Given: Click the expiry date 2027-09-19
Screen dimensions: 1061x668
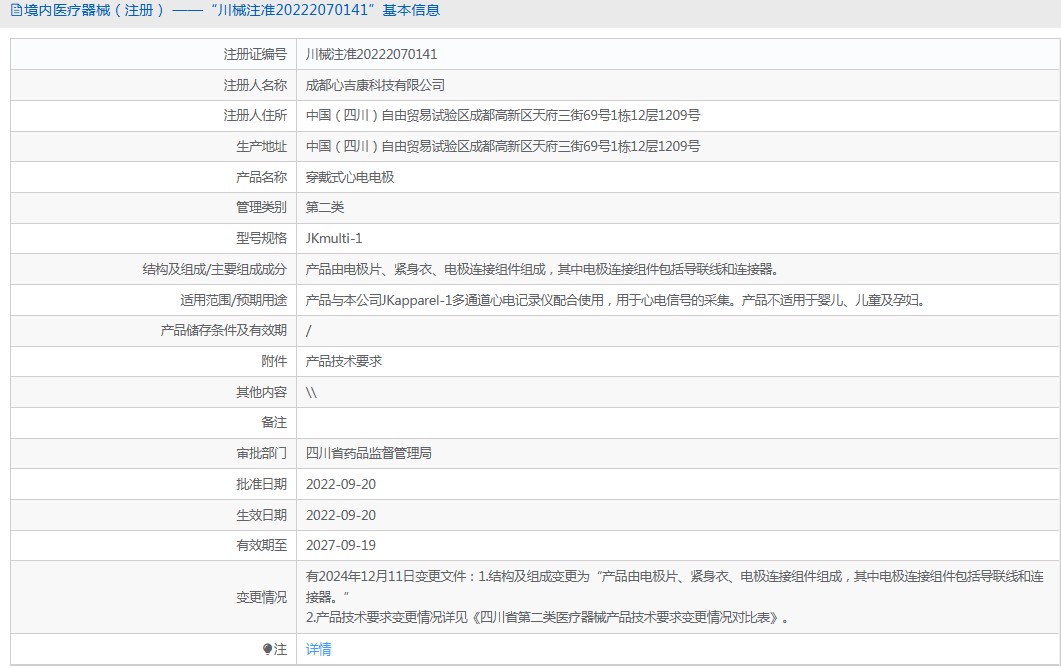Looking at the screenshot, I should 341,545.
